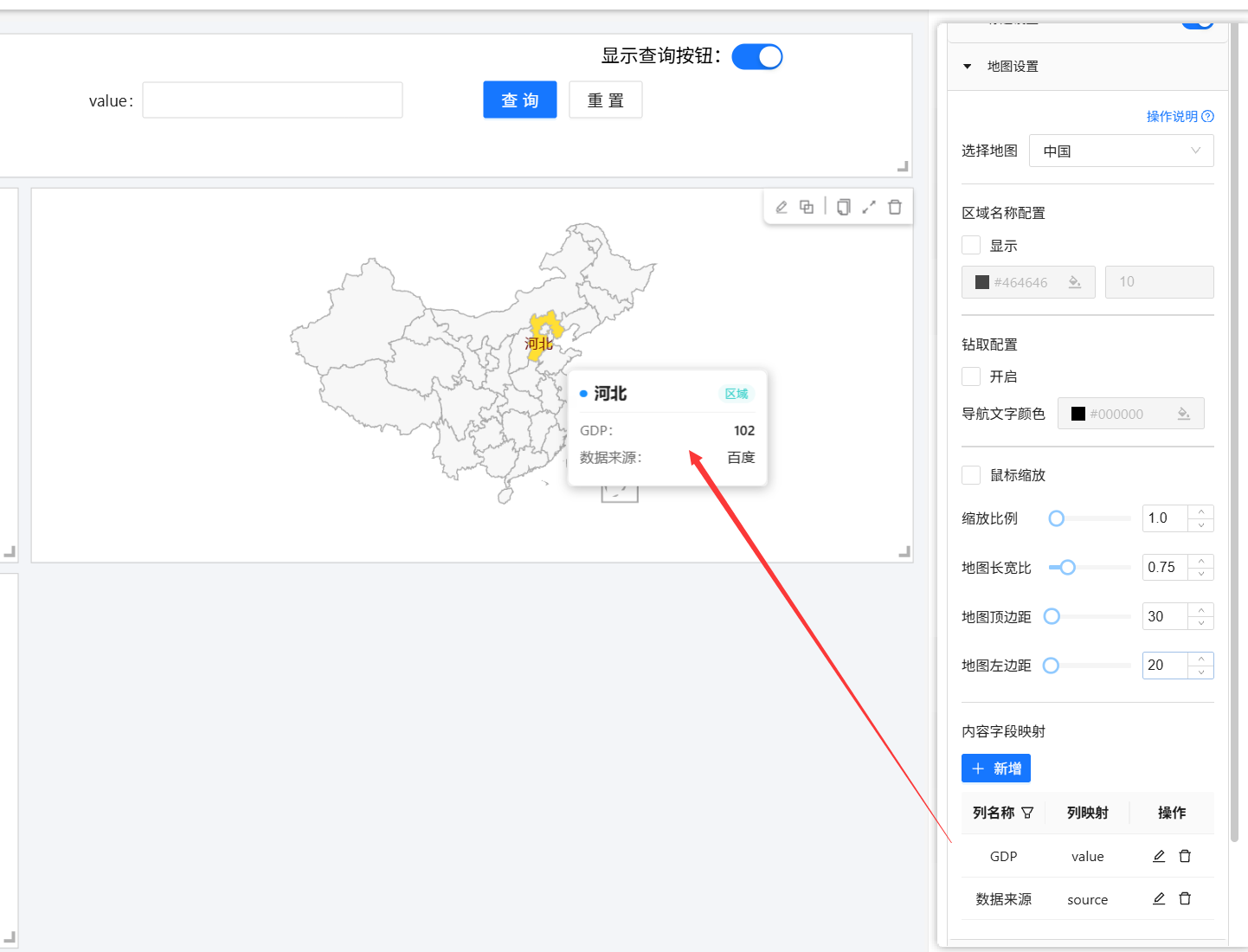1248x952 pixels.
Task: Click the overlapping-squares icon in chart toolbar
Action: click(807, 207)
